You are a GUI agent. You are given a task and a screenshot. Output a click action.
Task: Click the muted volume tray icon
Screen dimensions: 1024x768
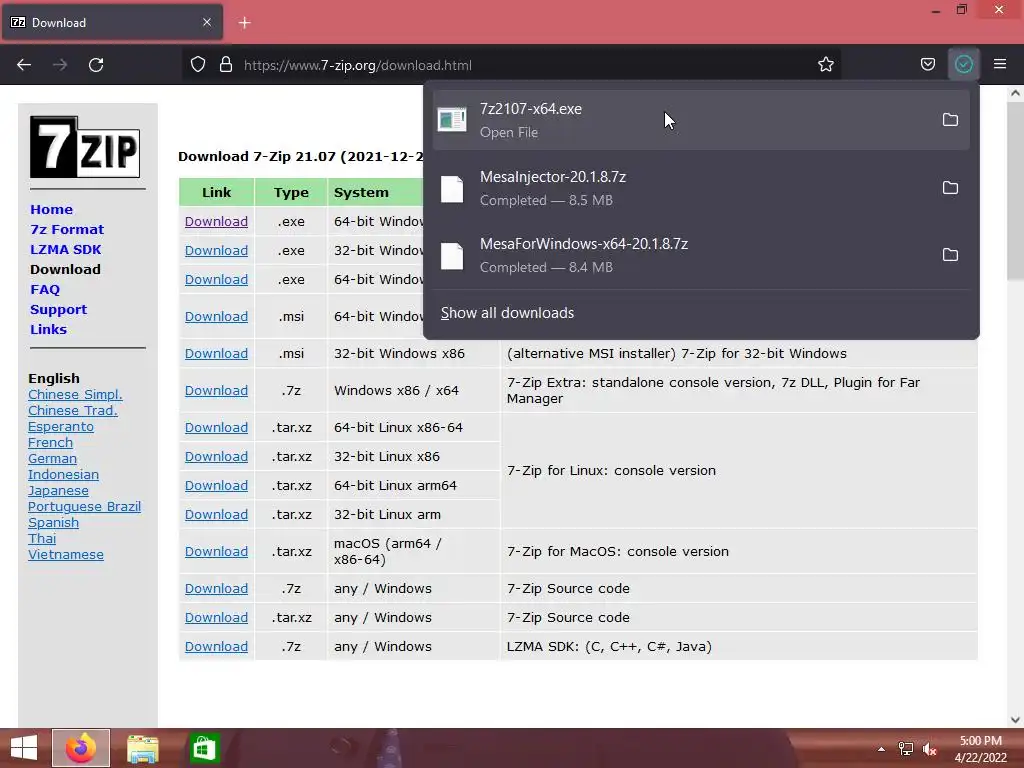[x=930, y=749]
